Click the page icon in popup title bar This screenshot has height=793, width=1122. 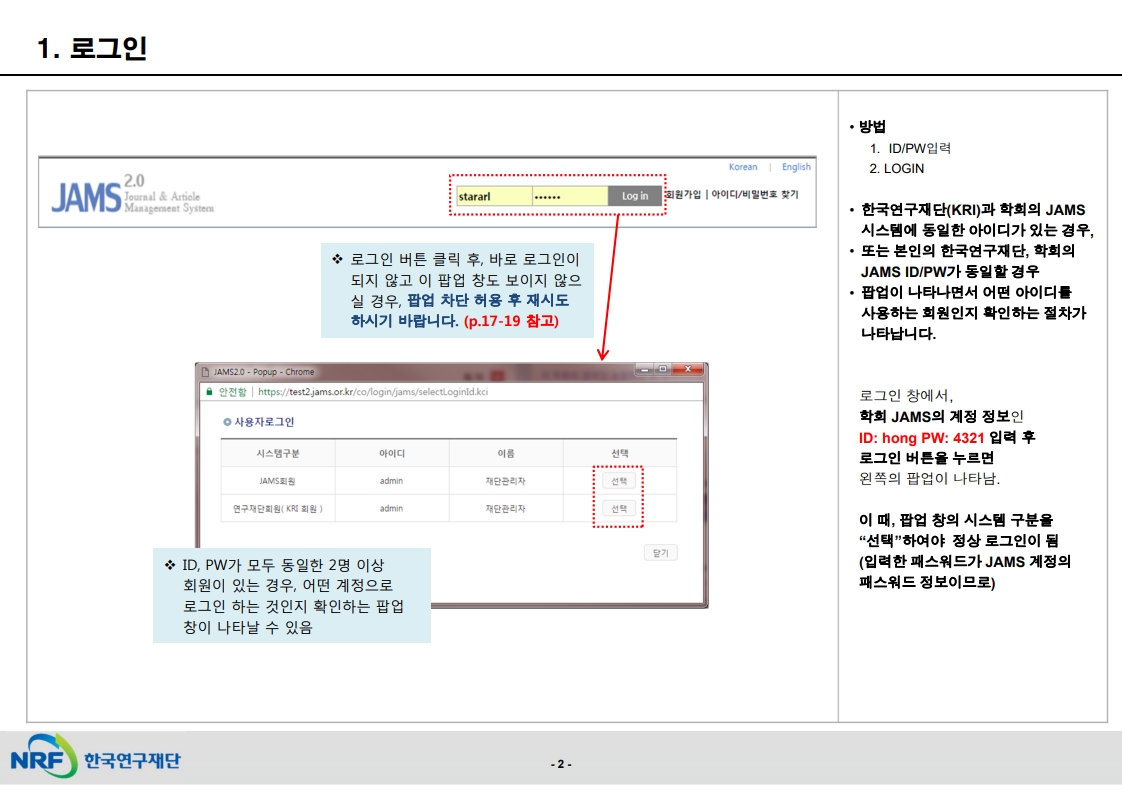pos(205,372)
